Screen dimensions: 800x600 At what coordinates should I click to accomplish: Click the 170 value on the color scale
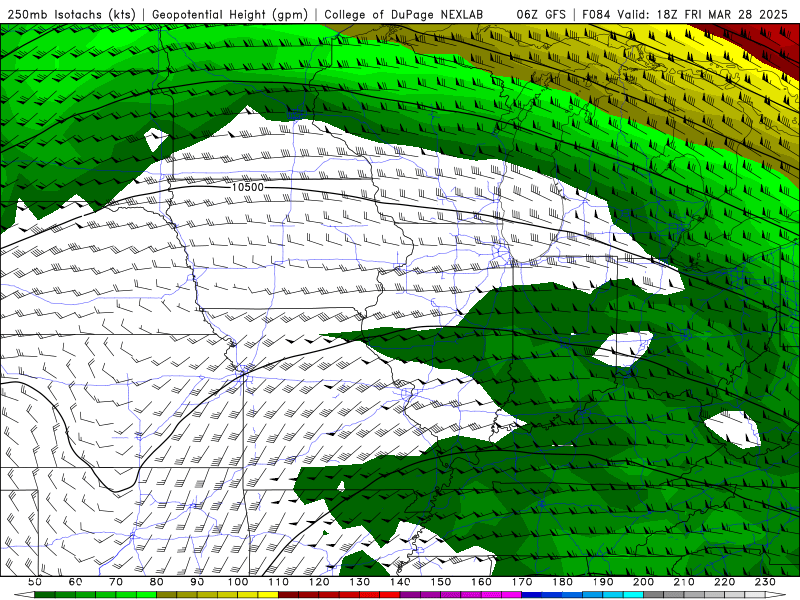point(522,582)
